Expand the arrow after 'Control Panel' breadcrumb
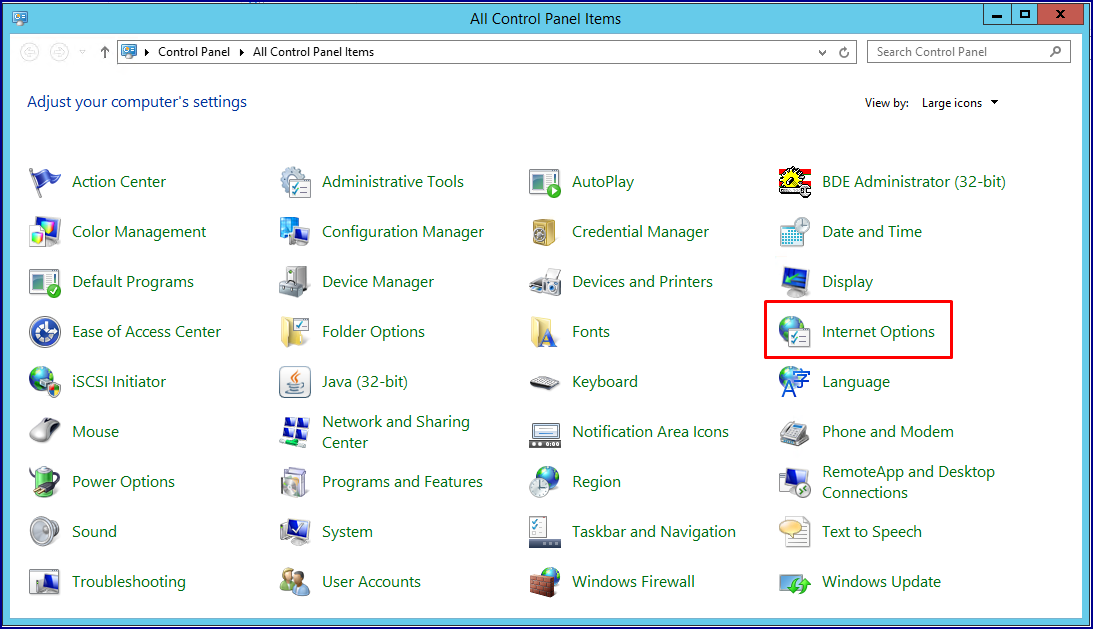The image size is (1093, 629). [241, 52]
